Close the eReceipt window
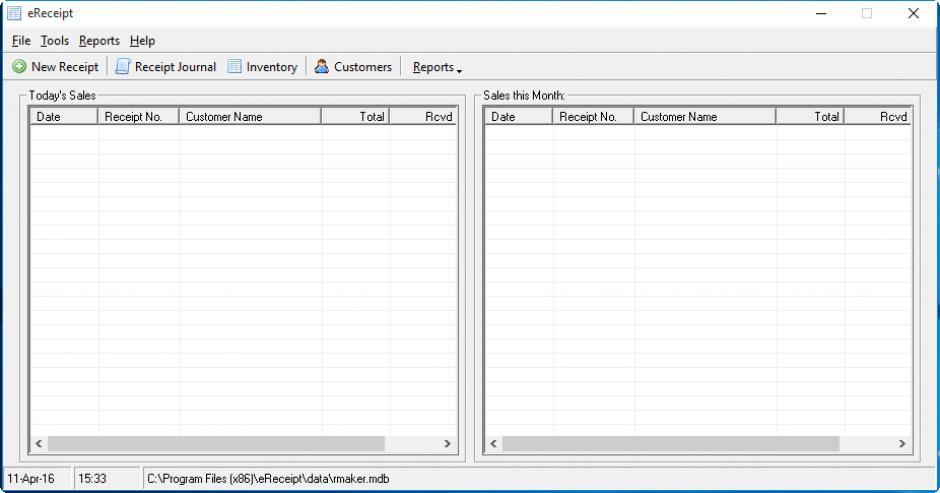 [x=913, y=13]
